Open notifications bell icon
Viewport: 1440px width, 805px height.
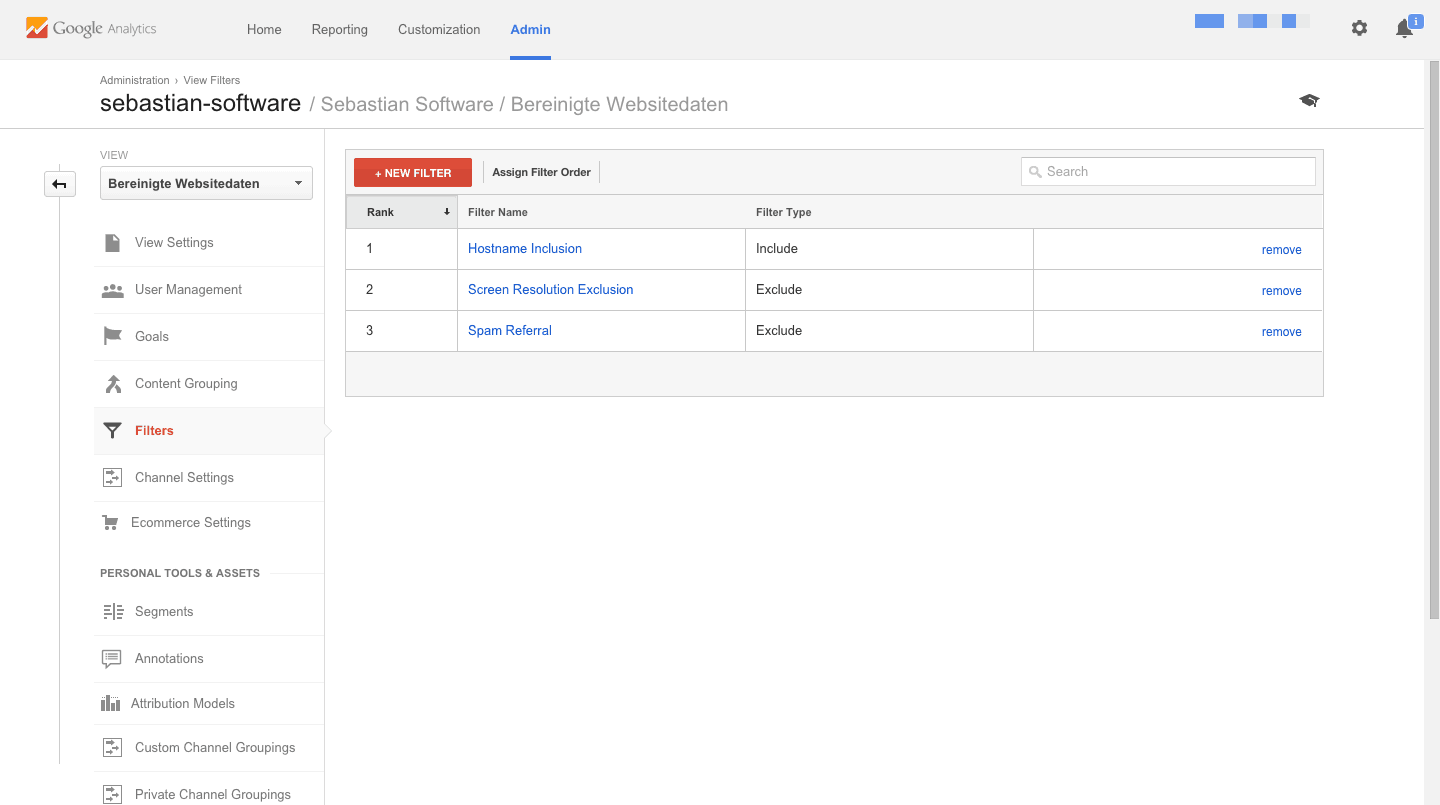pyautogui.click(x=1404, y=29)
